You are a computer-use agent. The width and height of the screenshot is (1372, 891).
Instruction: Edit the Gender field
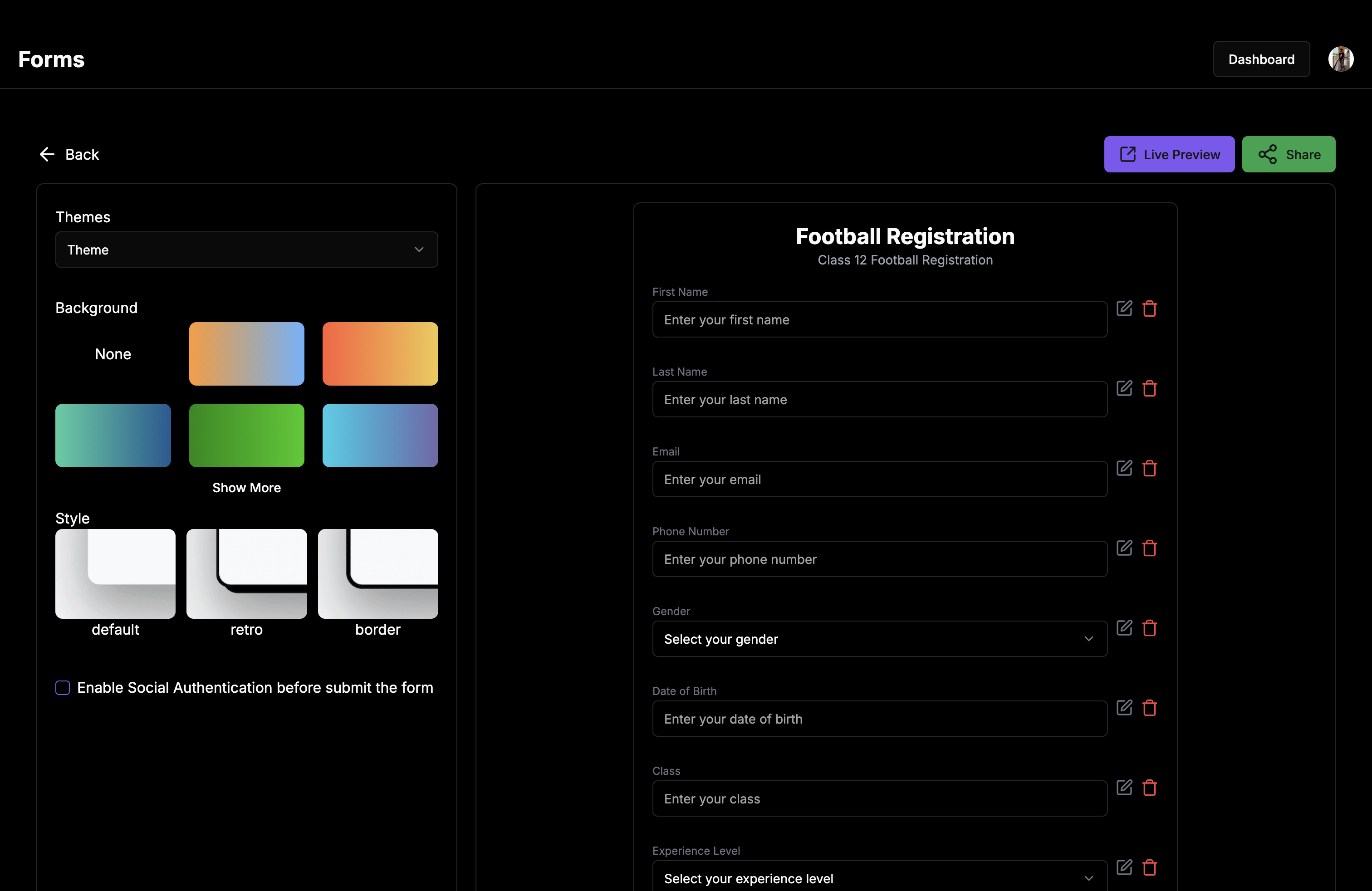tap(1124, 627)
